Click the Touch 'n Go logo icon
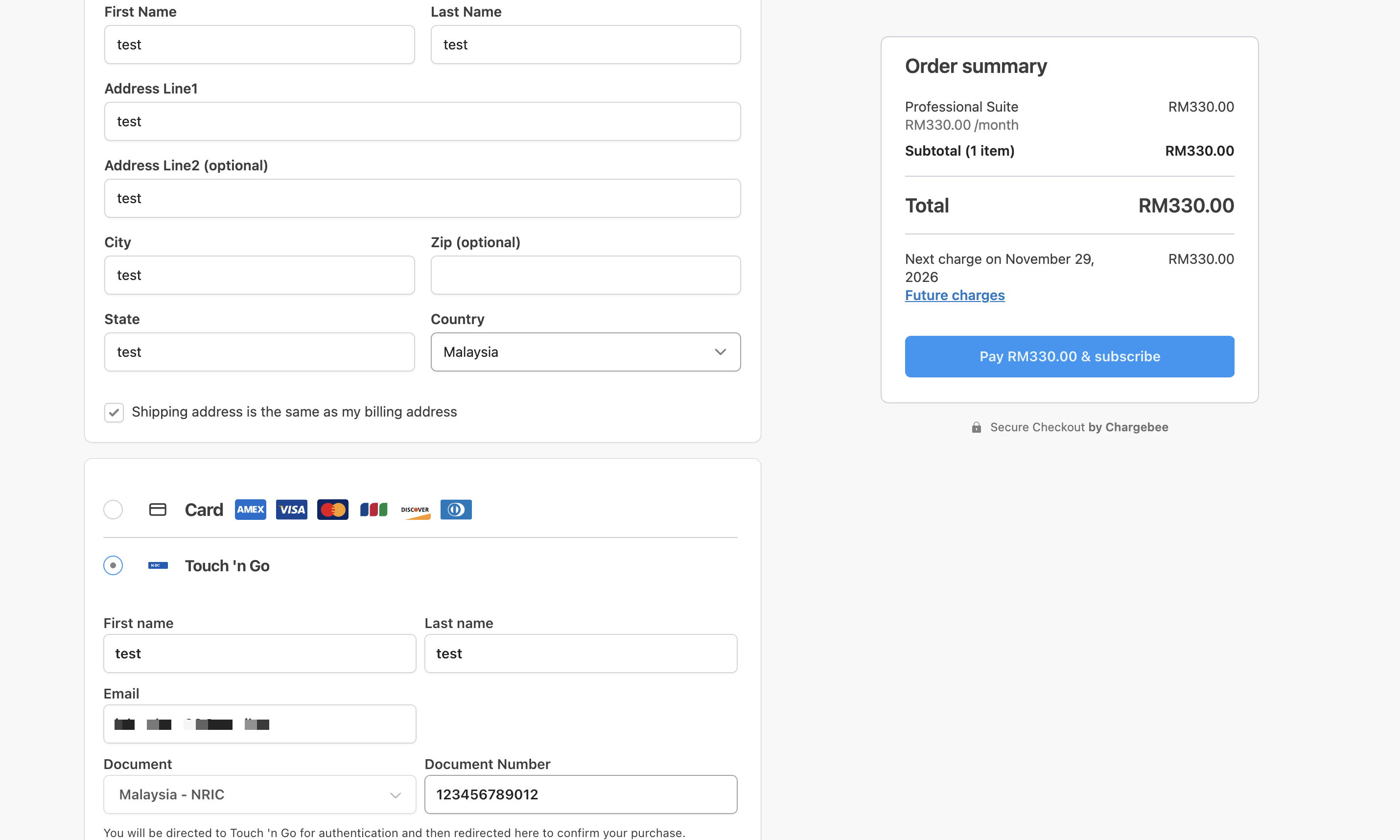 coord(158,565)
